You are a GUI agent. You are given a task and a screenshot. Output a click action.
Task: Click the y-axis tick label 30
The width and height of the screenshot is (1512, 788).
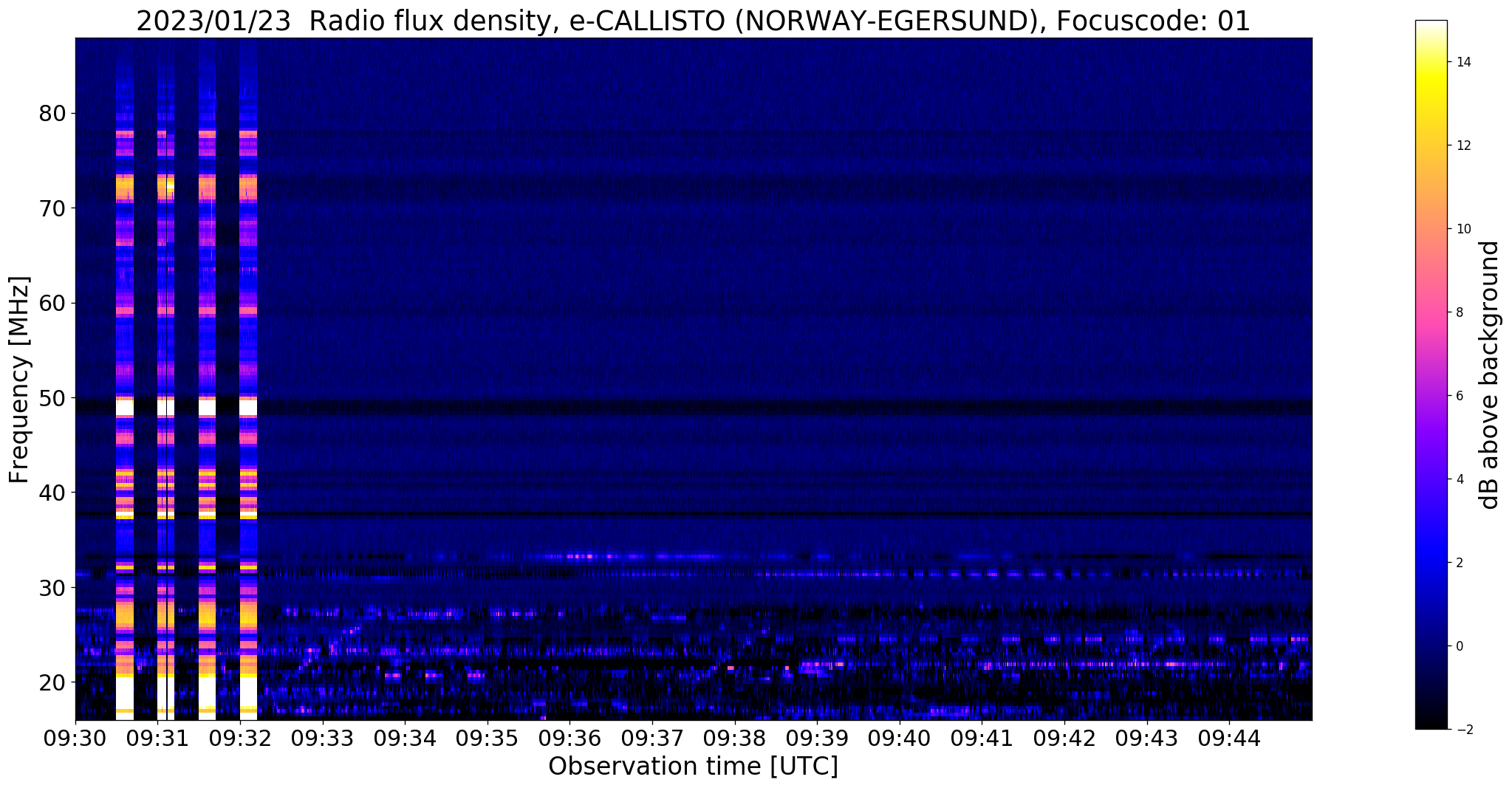(x=52, y=587)
